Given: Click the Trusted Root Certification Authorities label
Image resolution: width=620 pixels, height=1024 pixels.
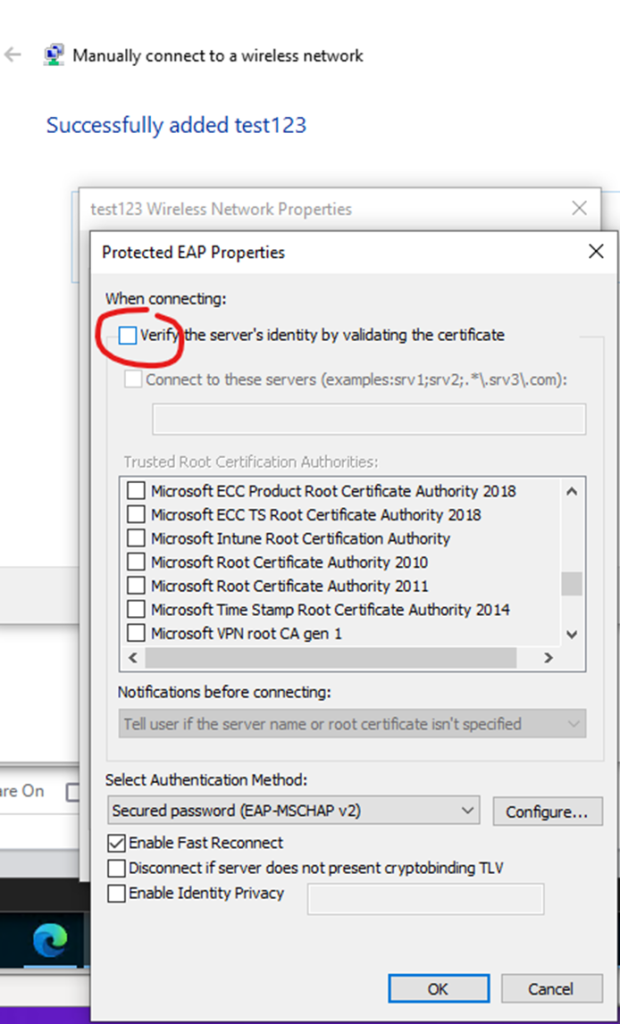Looking at the screenshot, I should tap(251, 462).
